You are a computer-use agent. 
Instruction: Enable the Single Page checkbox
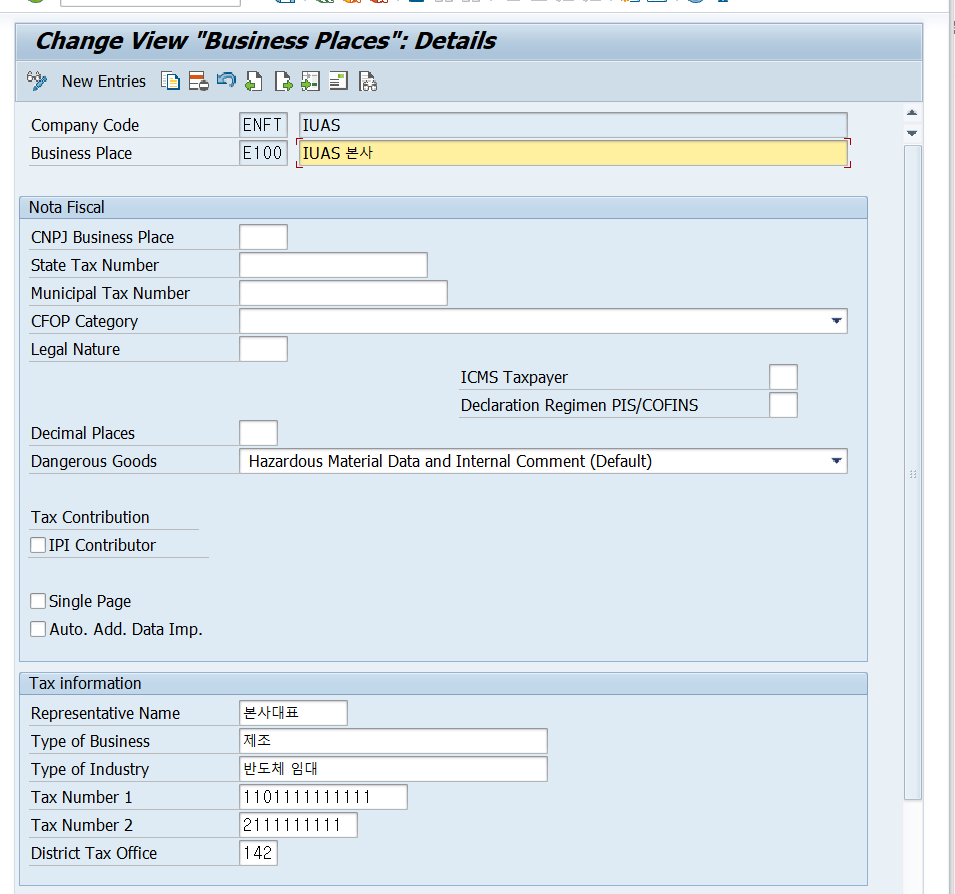38,601
